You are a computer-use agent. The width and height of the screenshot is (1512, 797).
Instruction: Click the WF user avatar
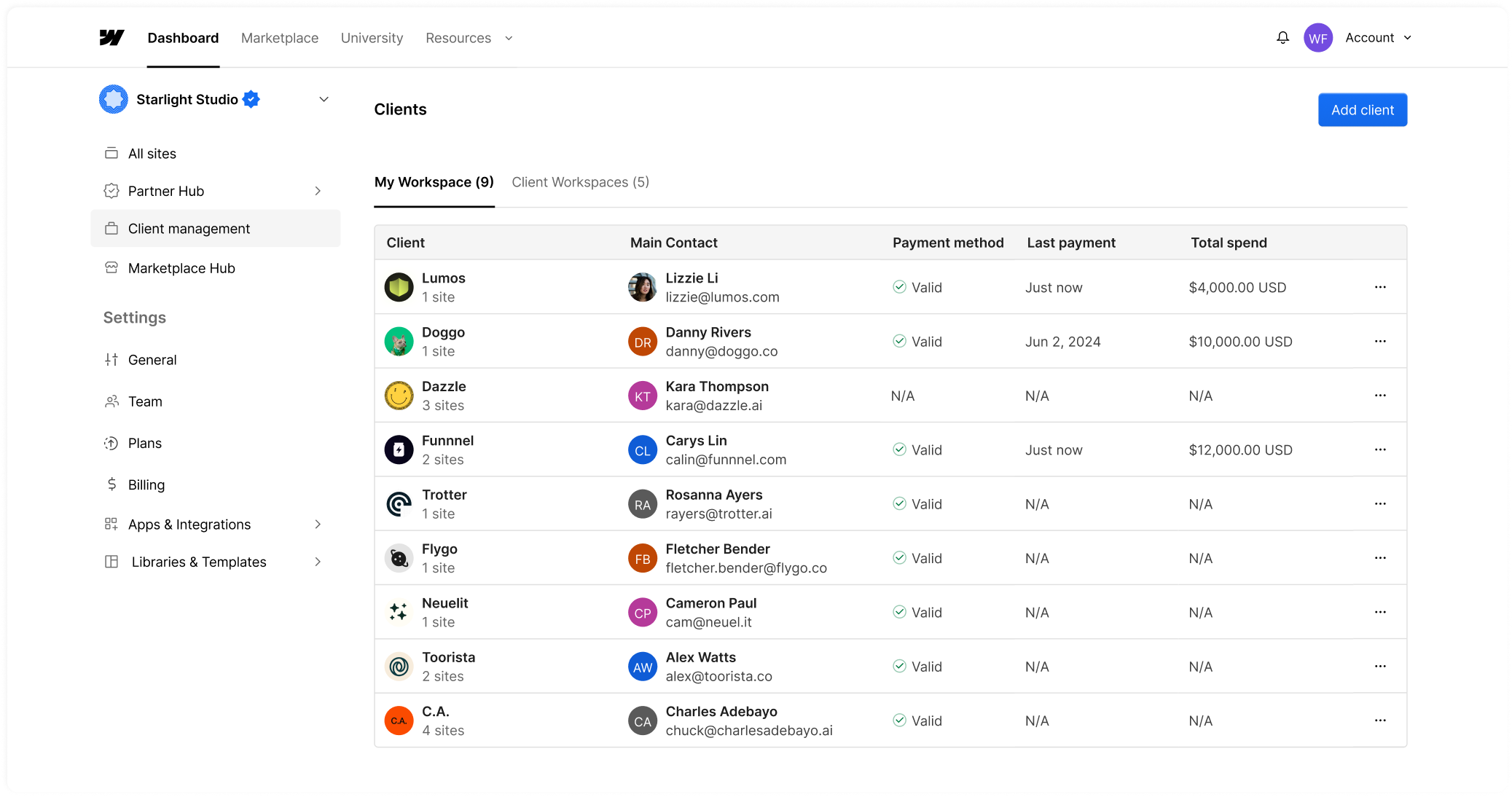coord(1317,38)
